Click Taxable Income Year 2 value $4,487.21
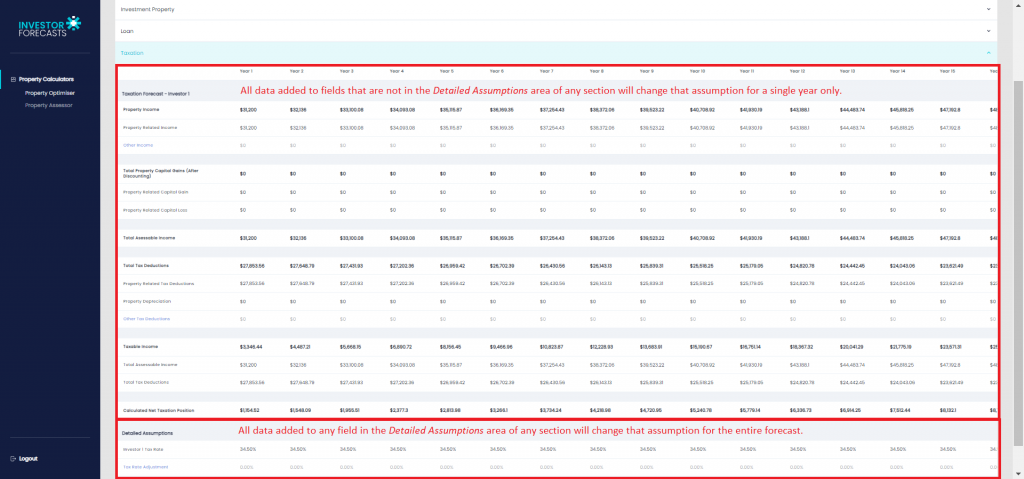 [302, 346]
